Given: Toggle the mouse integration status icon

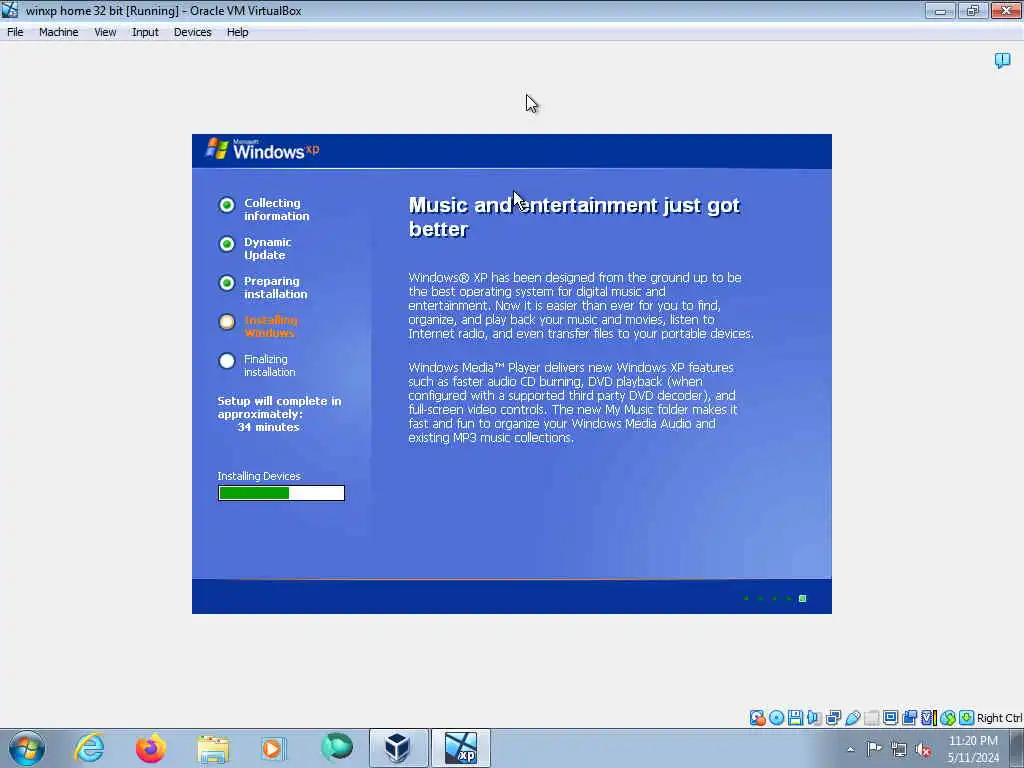Looking at the screenshot, I should 948,718.
